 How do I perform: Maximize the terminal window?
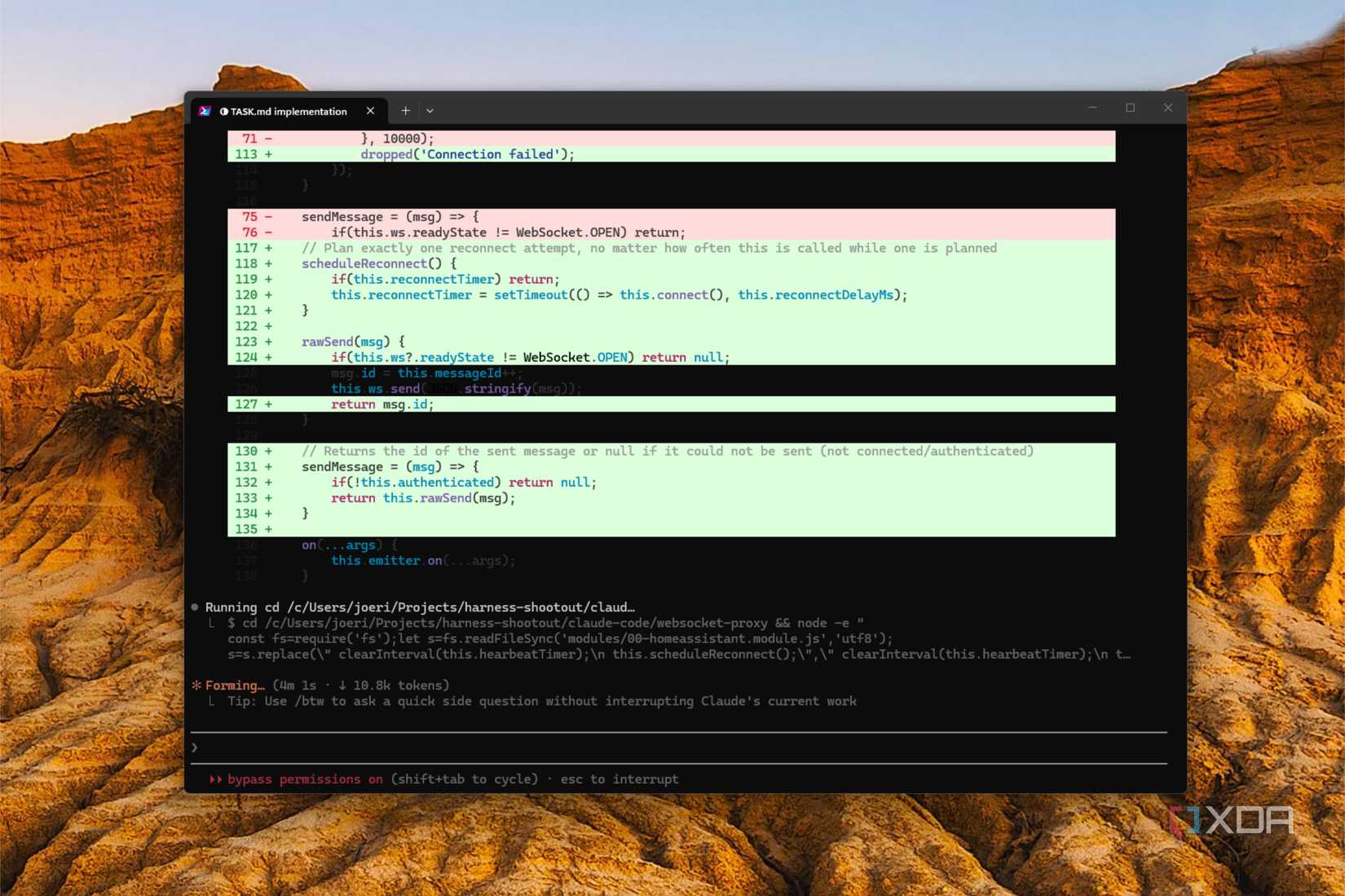[1130, 108]
